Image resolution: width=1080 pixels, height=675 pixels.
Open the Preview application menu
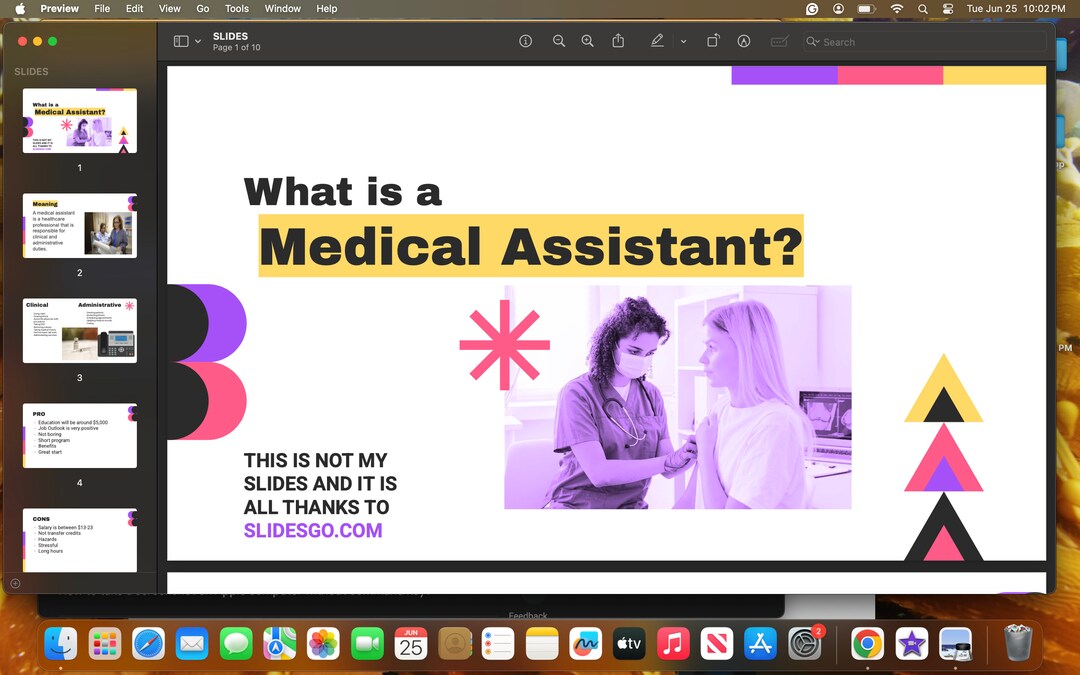(x=59, y=9)
